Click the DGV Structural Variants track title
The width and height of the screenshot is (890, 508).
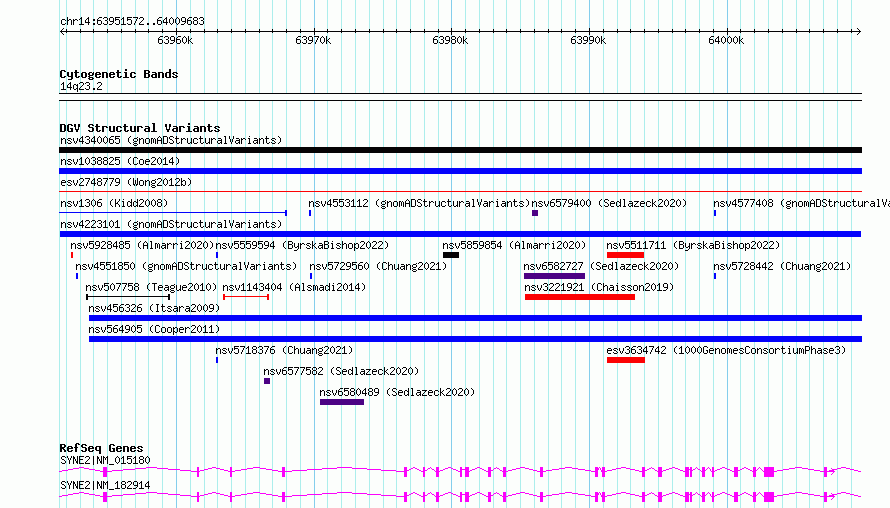coord(140,128)
